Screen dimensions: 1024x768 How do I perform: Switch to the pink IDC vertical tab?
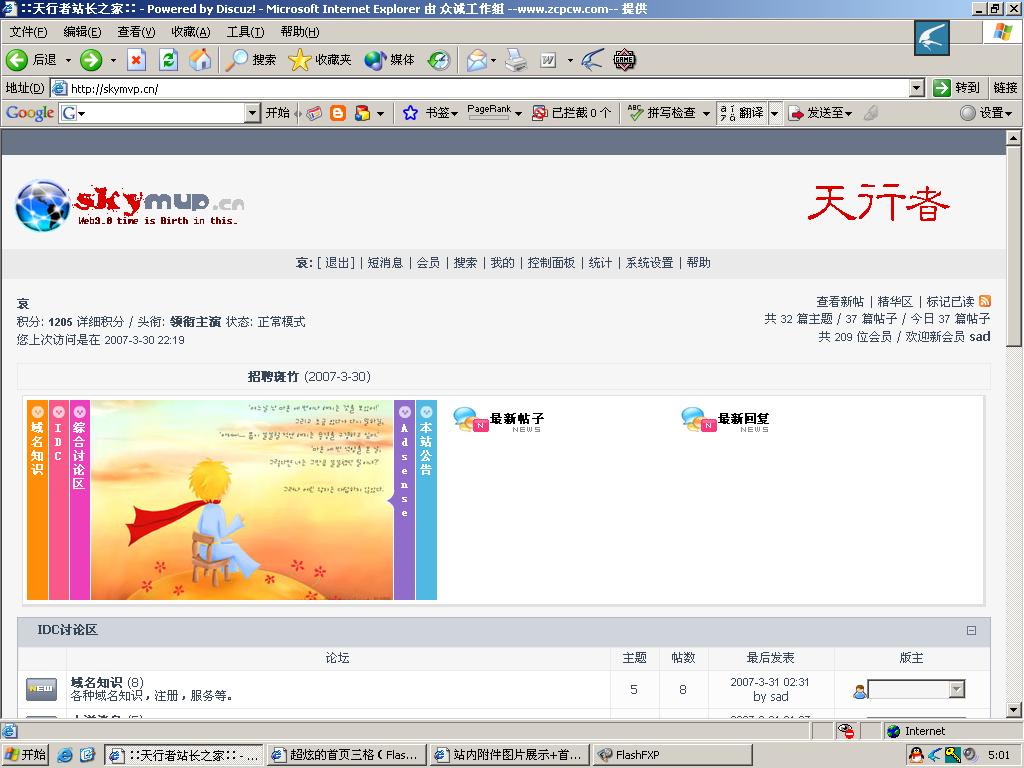pyautogui.click(x=58, y=500)
